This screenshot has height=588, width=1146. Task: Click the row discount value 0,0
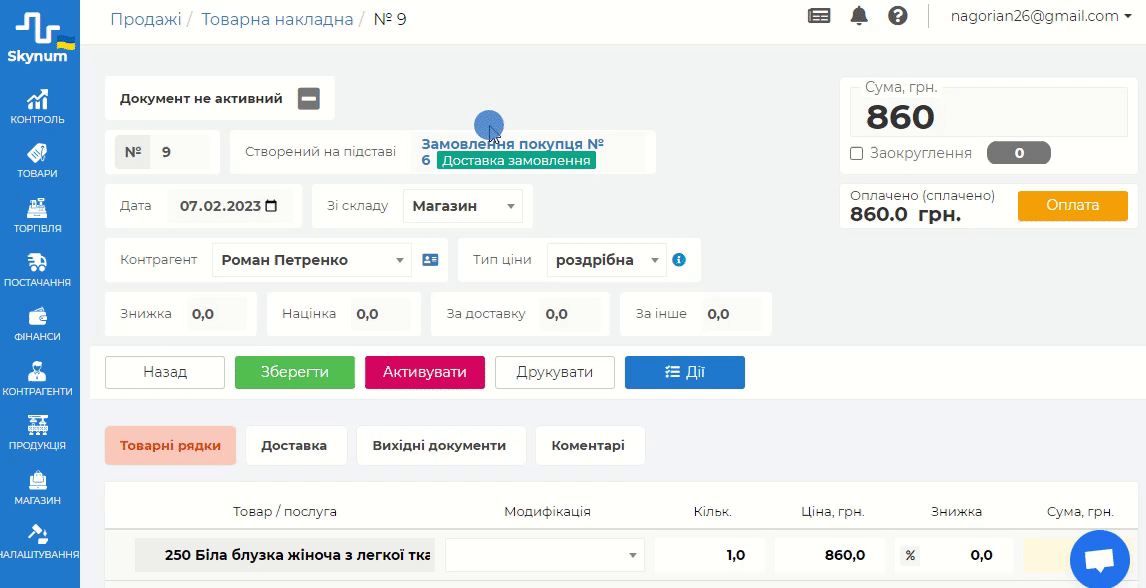(967, 555)
